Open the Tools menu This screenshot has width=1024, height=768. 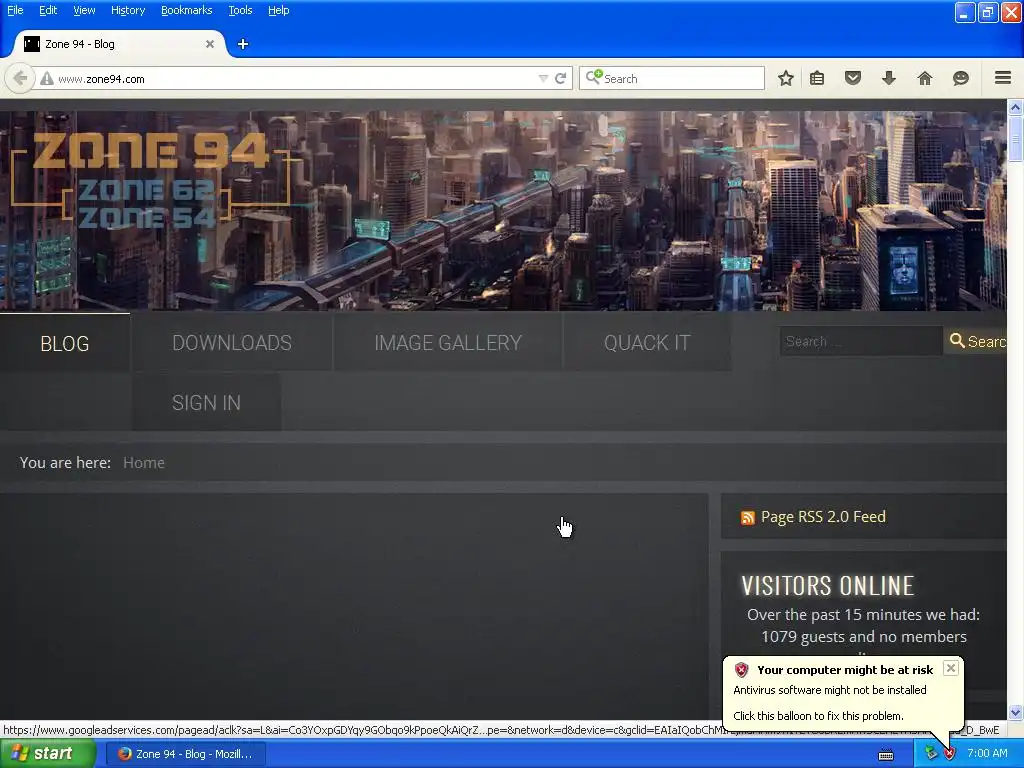(x=240, y=10)
